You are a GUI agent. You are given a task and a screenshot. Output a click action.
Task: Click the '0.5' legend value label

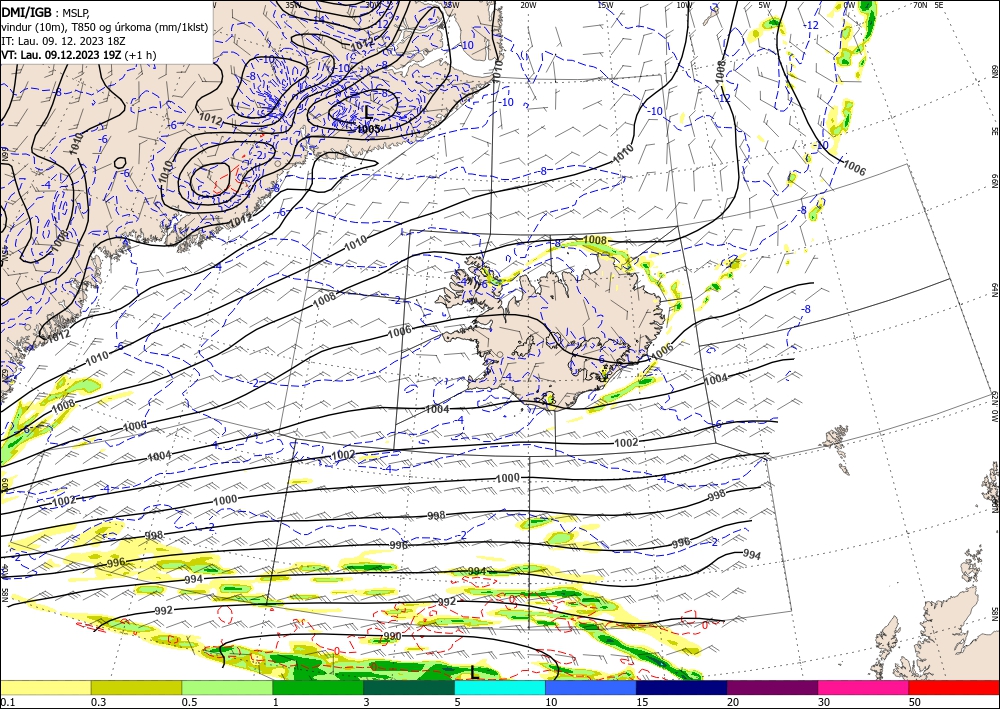pyautogui.click(x=188, y=701)
